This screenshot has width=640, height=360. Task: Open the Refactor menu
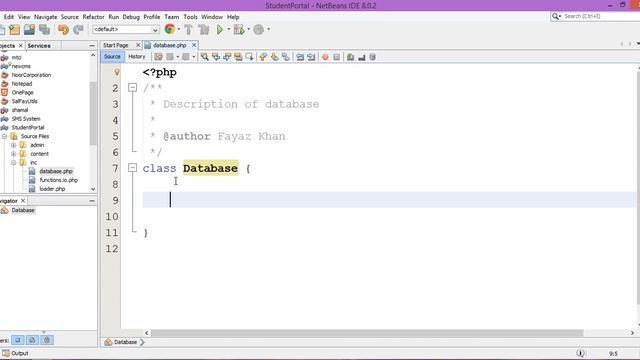93,17
